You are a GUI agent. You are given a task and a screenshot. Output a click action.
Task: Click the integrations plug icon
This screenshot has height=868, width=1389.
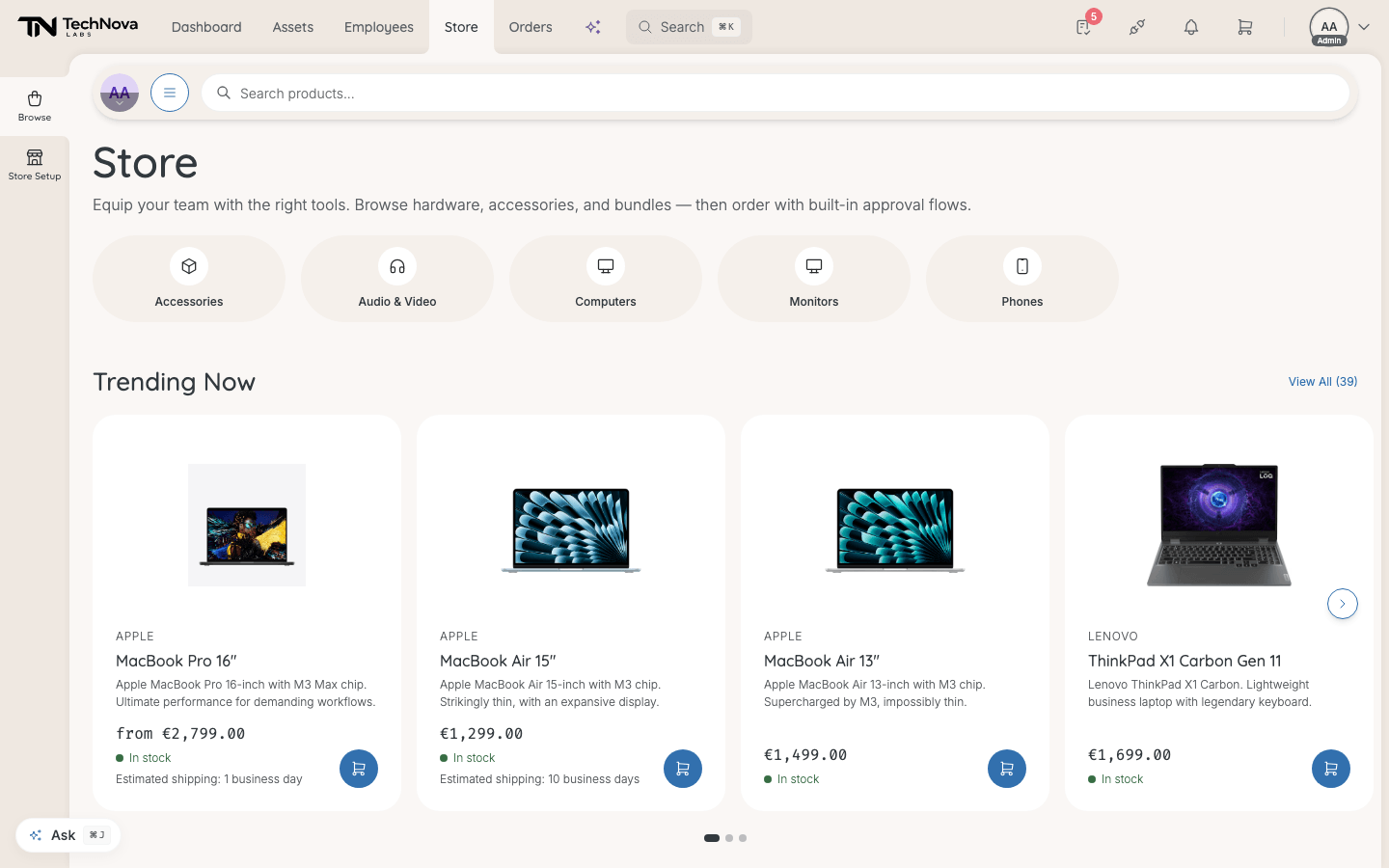click(x=1137, y=27)
